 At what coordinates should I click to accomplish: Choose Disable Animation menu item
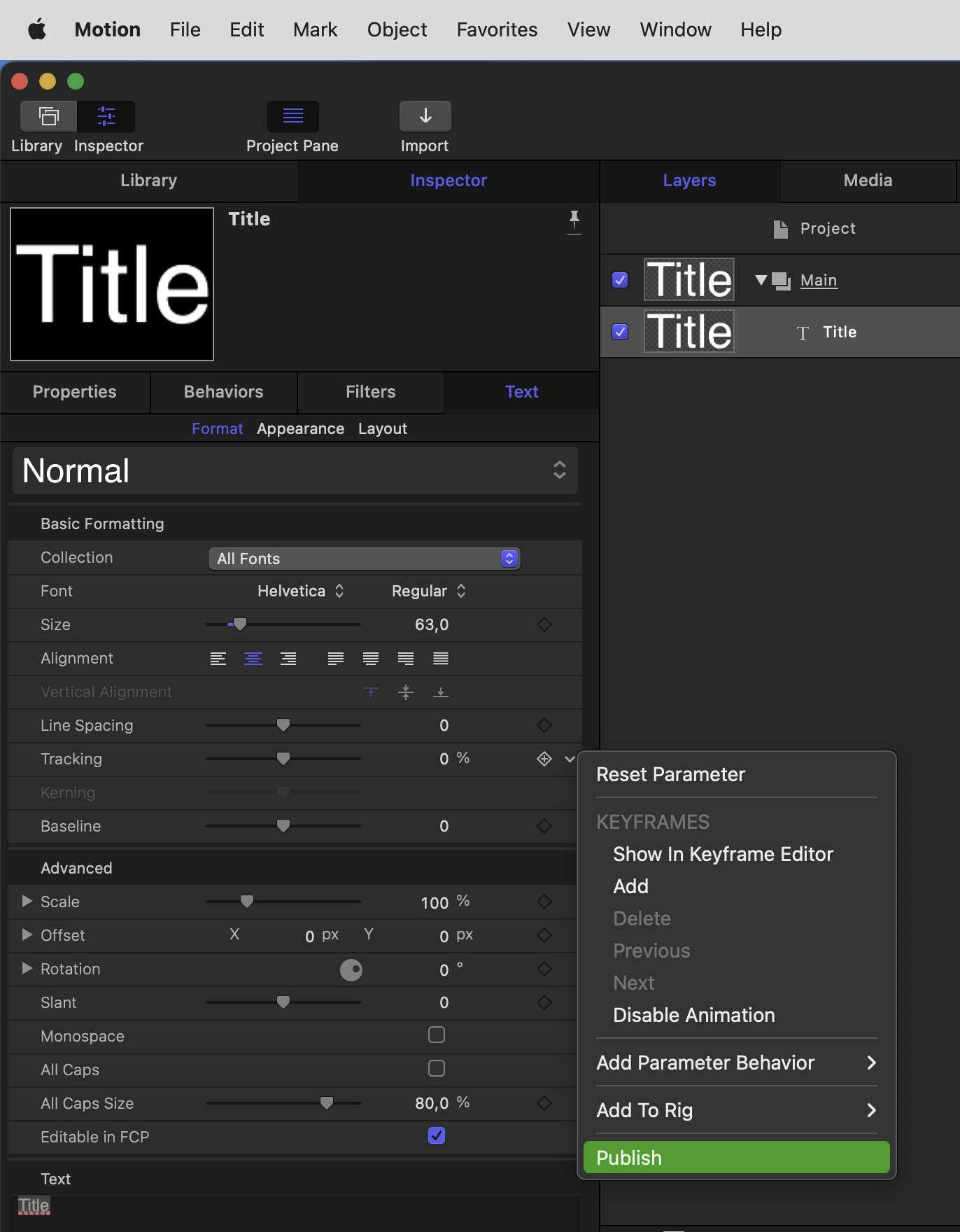(693, 1015)
